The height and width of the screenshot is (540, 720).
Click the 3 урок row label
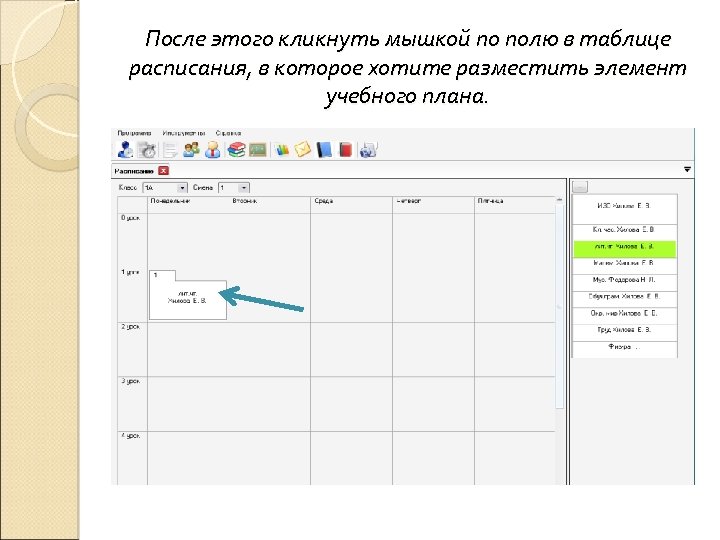coord(130,381)
